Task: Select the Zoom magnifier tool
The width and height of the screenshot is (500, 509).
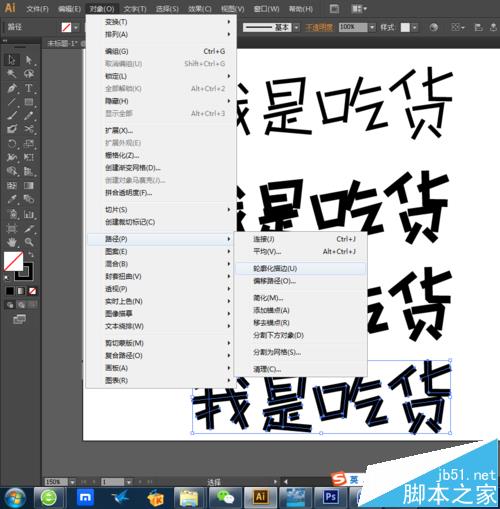Action: [29, 242]
